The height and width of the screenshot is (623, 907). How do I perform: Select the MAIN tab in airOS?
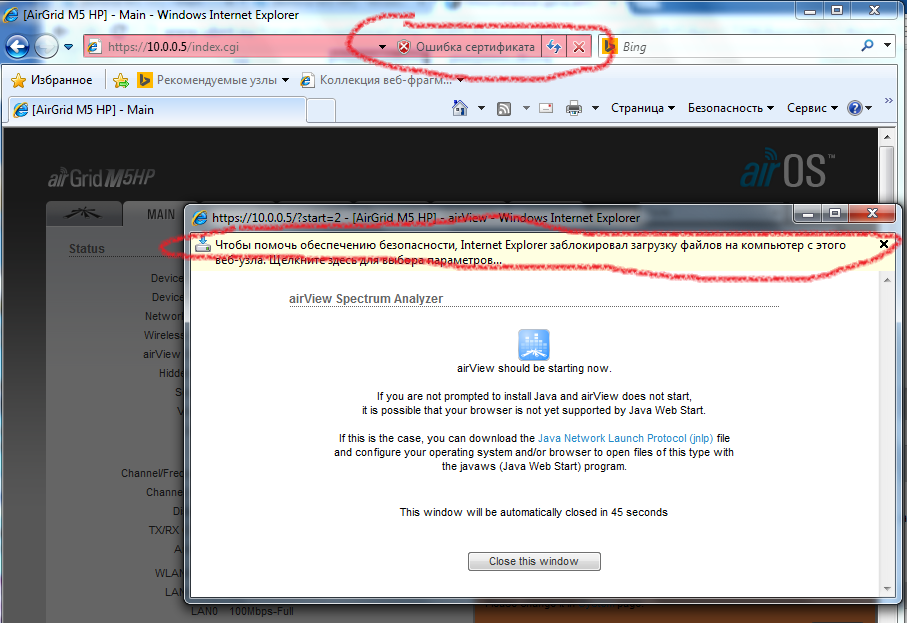click(161, 215)
